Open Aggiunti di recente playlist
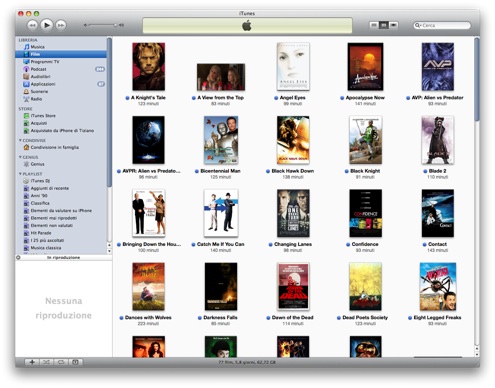Image resolution: width=495 pixels, height=388 pixels. [x=50, y=188]
